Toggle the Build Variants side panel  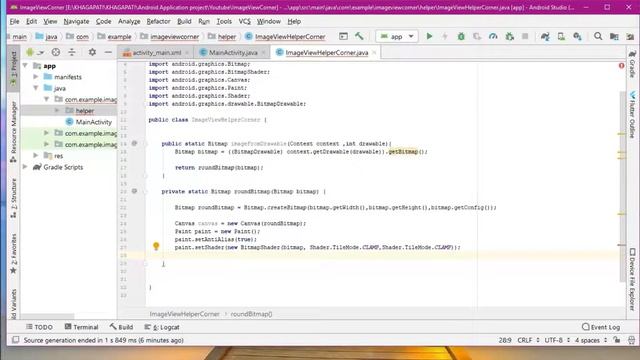point(13,304)
